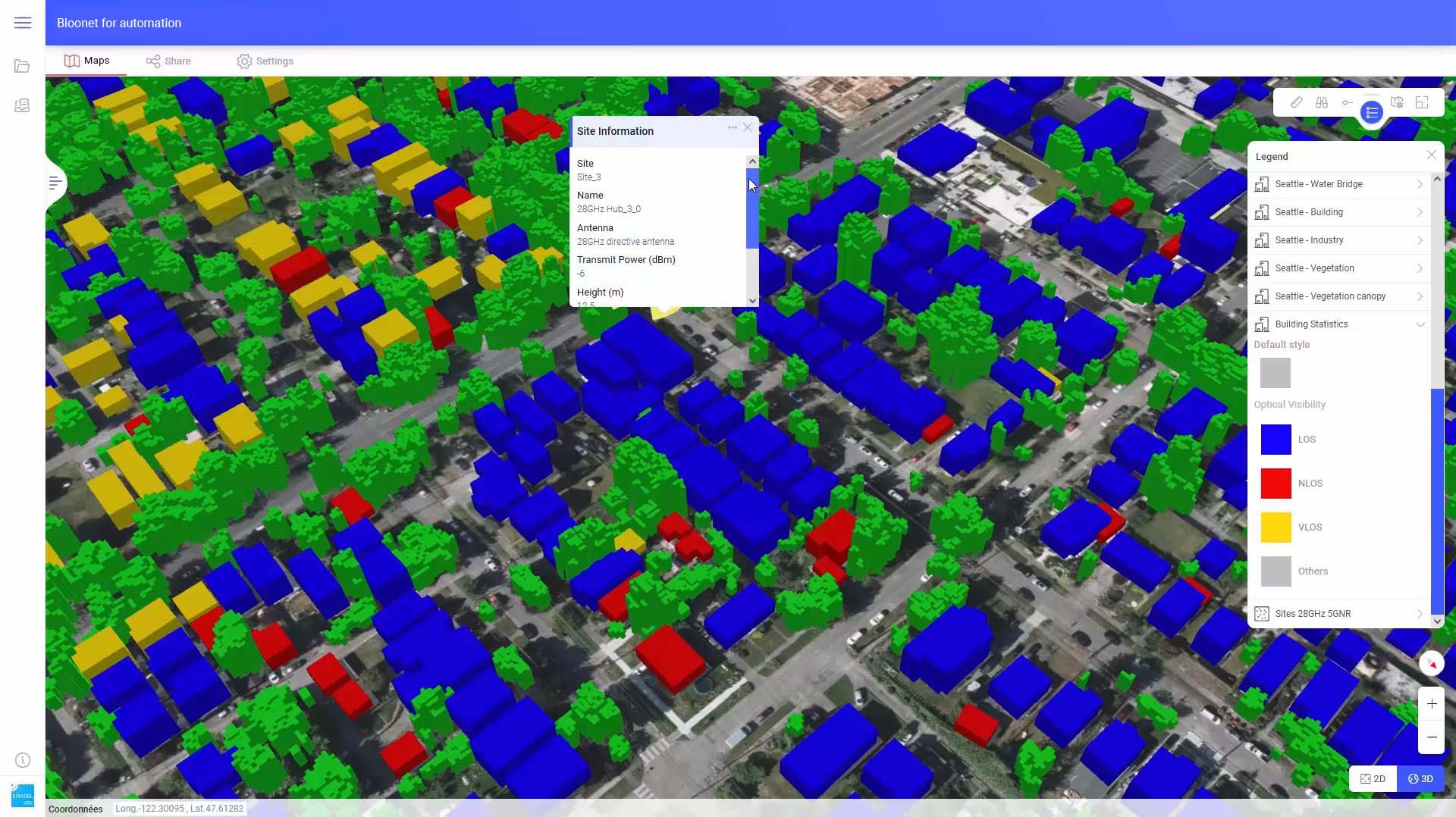Open the map settings tool icon
1456x817 pixels.
tap(1397, 102)
